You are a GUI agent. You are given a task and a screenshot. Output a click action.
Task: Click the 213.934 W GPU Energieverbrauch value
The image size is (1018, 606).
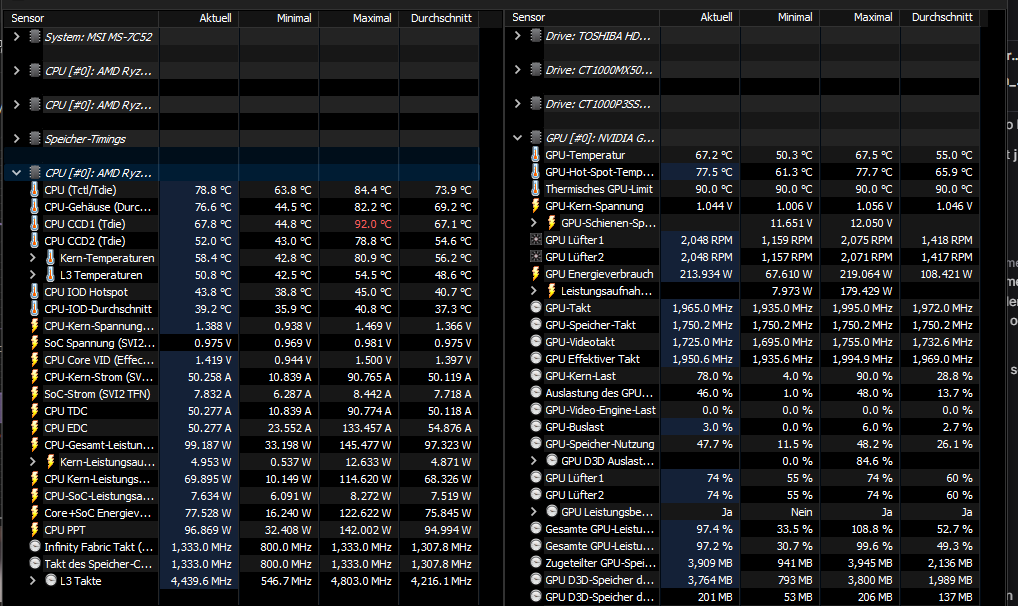706,273
